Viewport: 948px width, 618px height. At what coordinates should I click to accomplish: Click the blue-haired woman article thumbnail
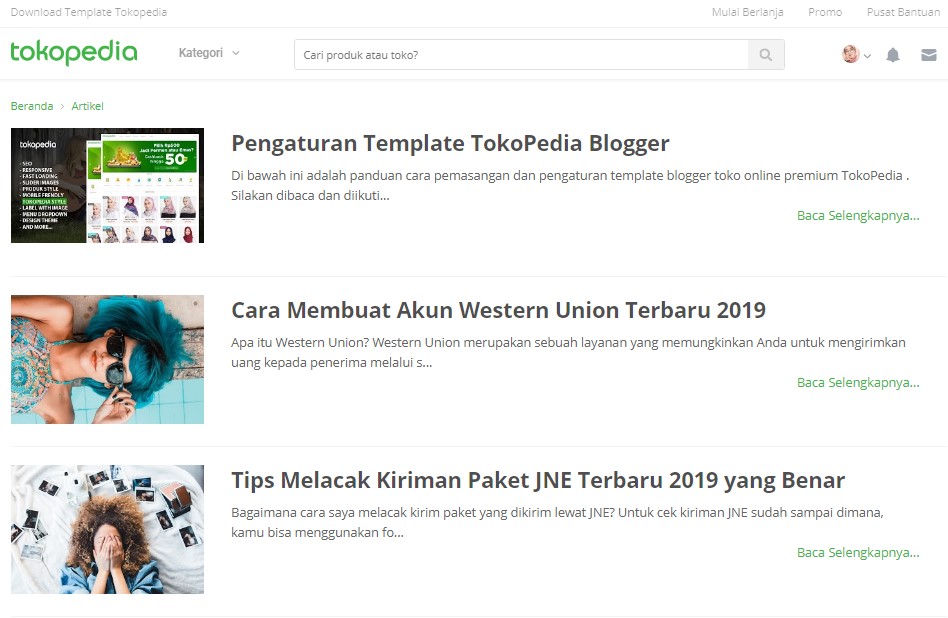pos(107,359)
